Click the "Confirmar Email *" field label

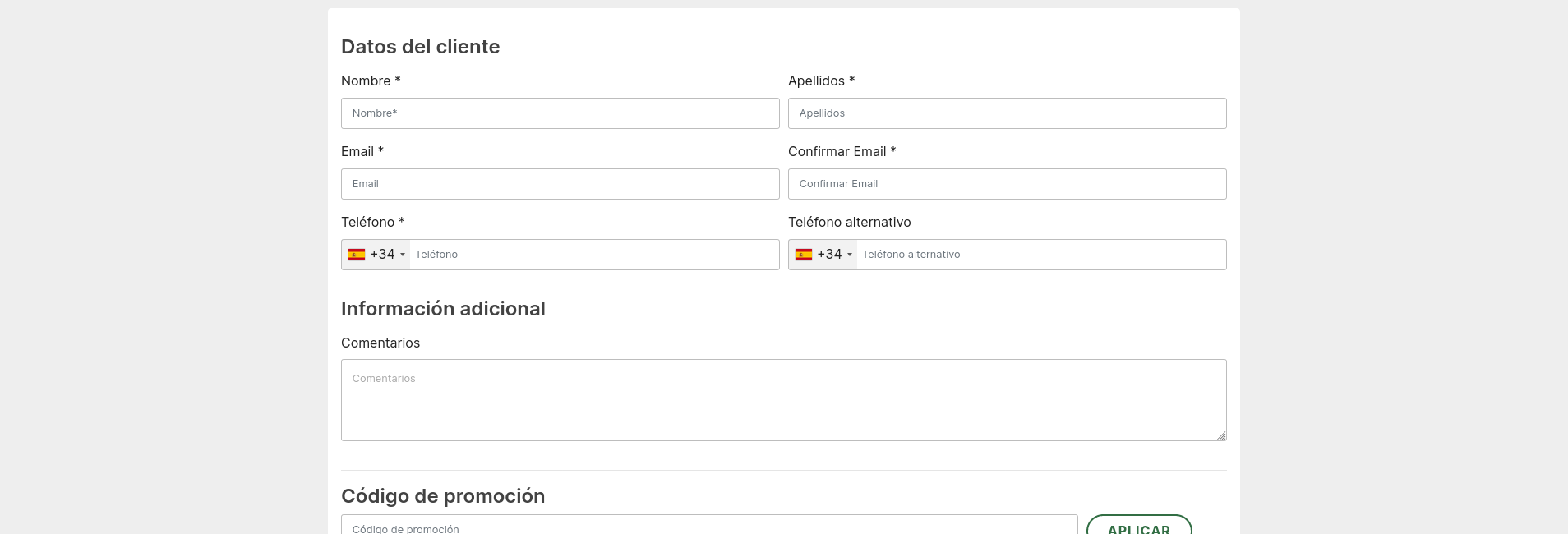click(x=842, y=151)
